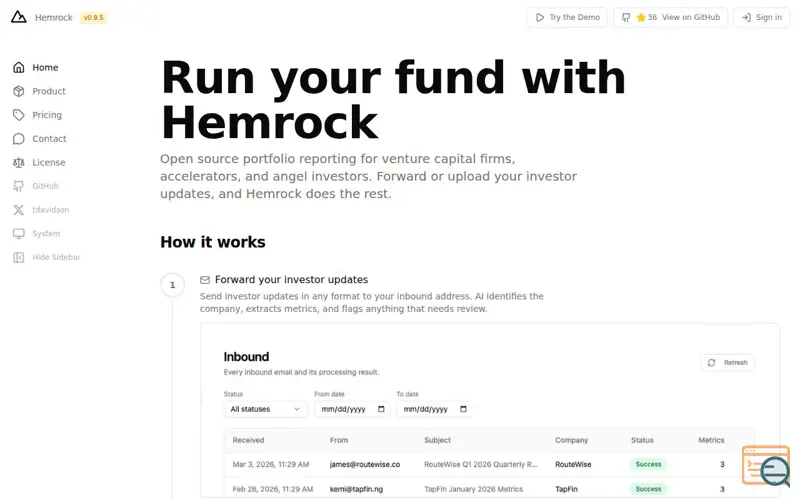Click the play icon in Try the Demo
The image size is (800, 500).
tap(540, 17)
